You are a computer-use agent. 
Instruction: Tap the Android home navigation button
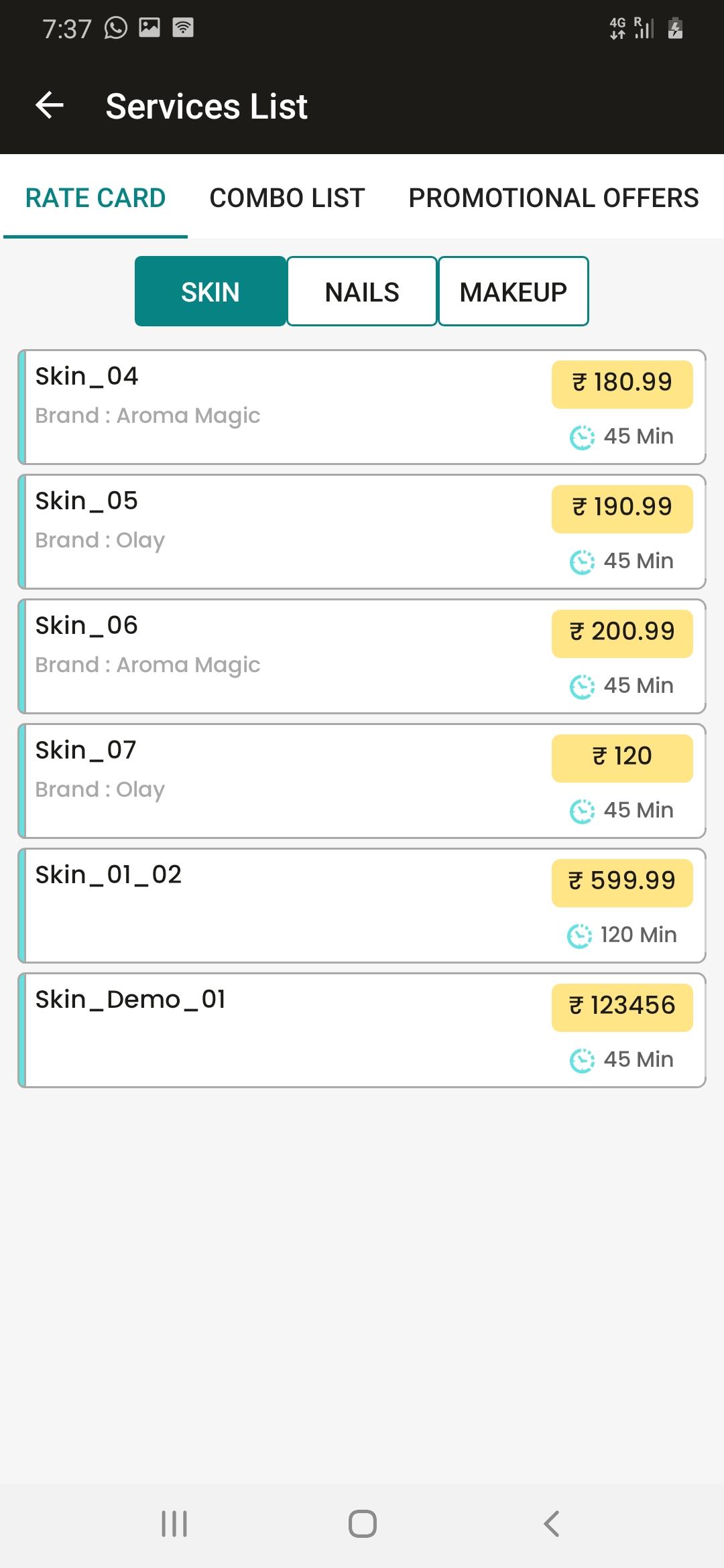click(x=362, y=1524)
